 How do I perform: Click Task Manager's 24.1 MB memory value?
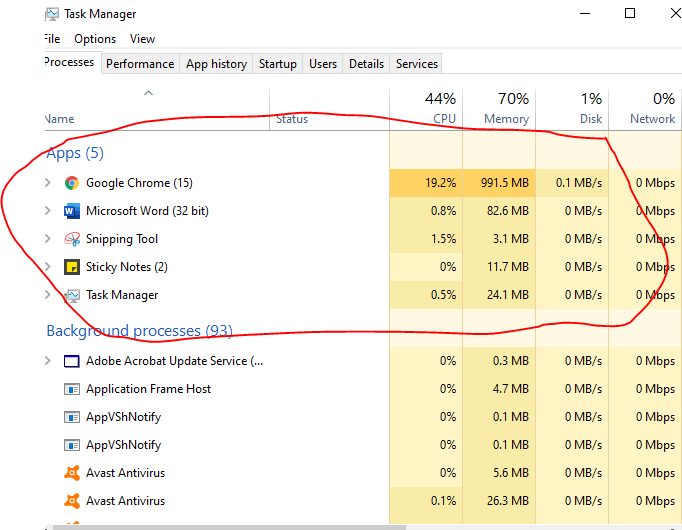[x=508, y=295]
